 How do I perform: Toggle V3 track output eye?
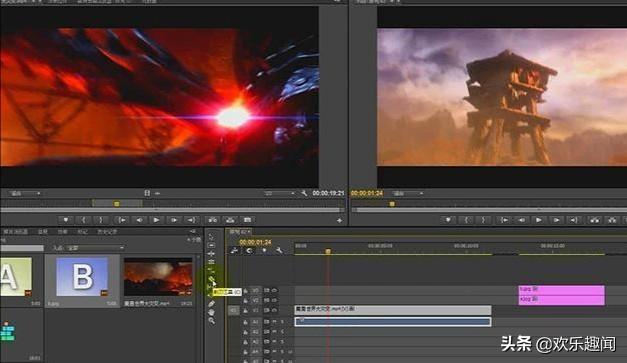tap(275, 290)
